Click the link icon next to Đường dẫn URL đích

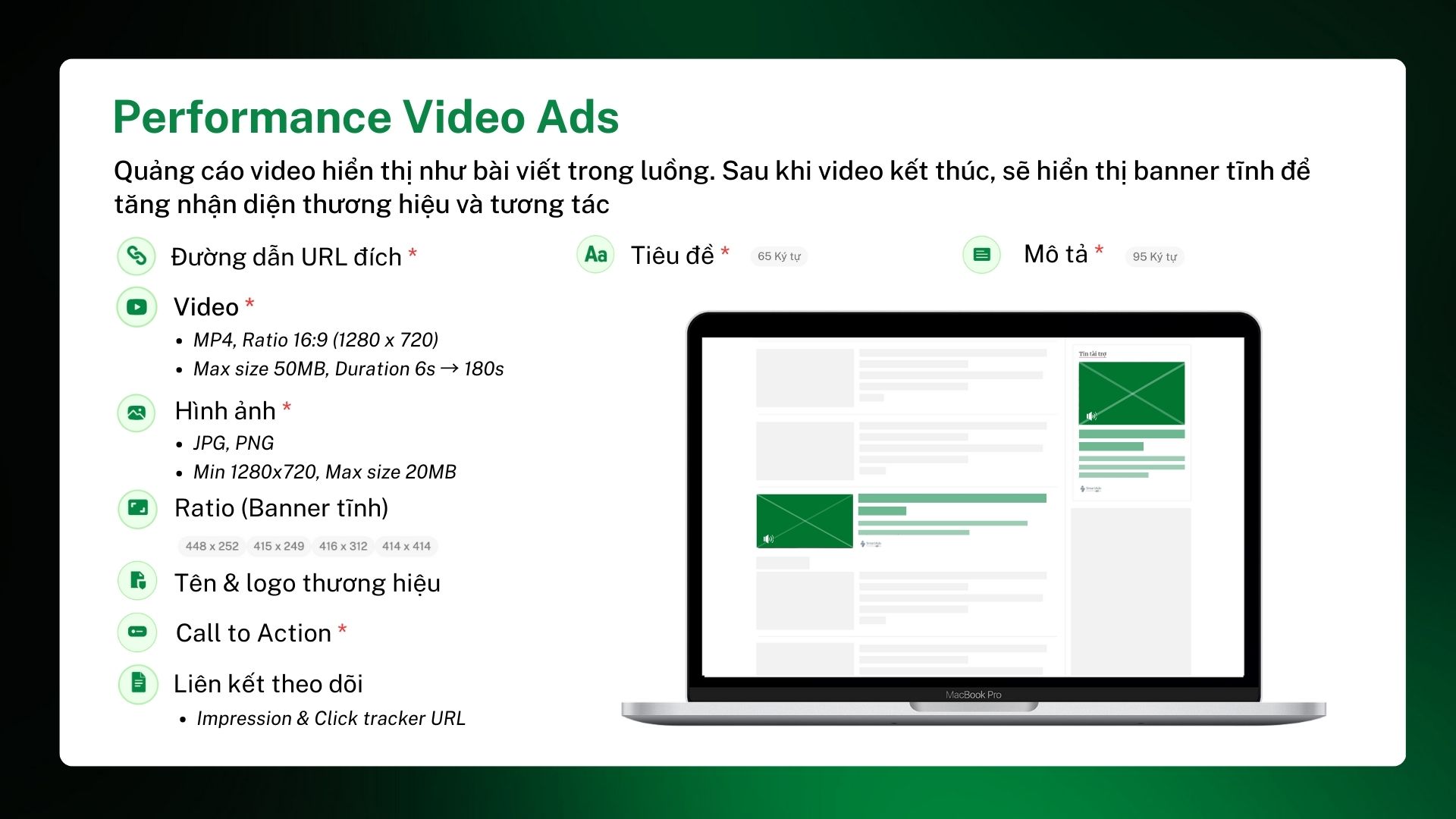(137, 256)
